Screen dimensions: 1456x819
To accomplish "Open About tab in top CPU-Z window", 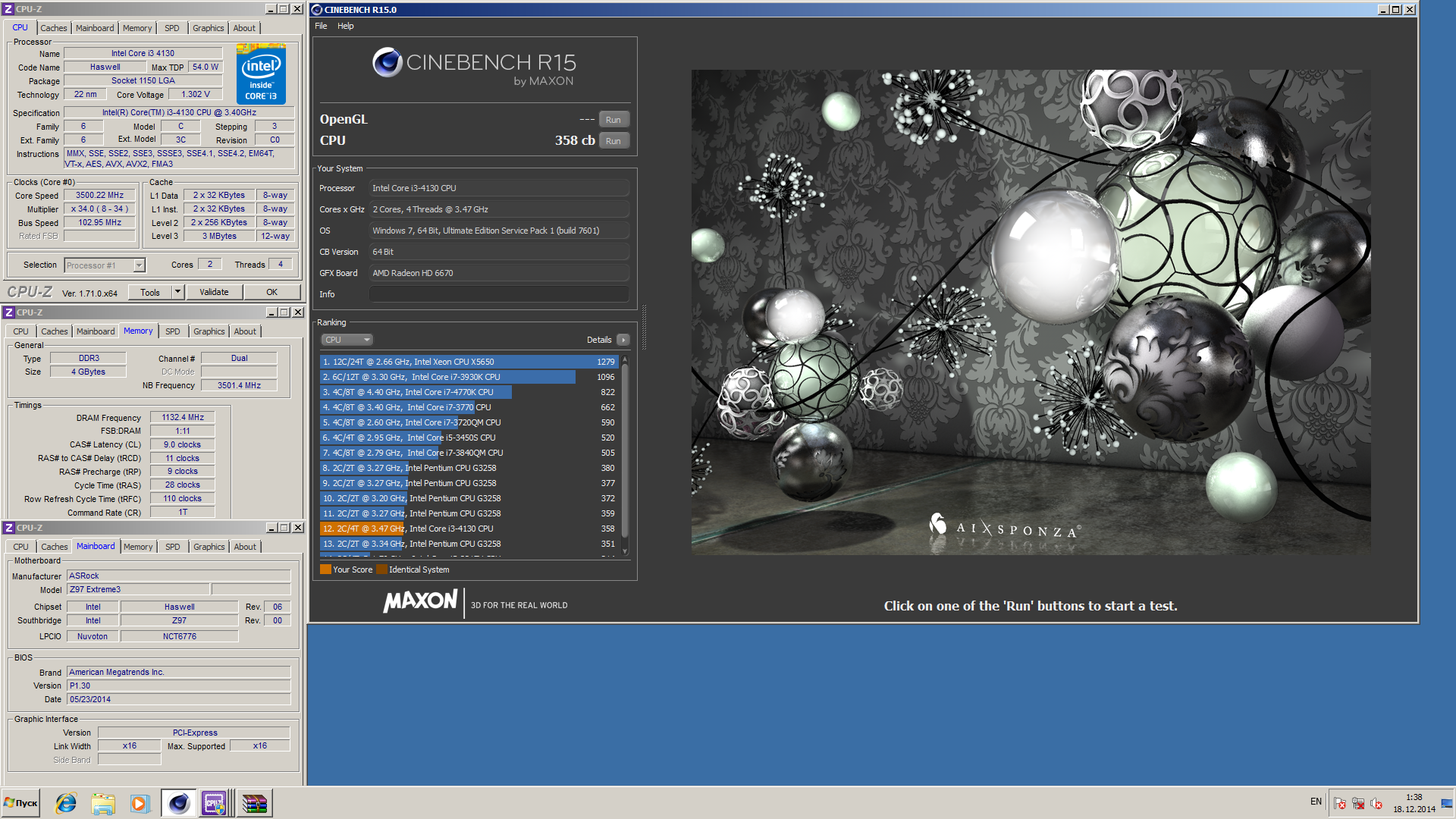I will [244, 28].
